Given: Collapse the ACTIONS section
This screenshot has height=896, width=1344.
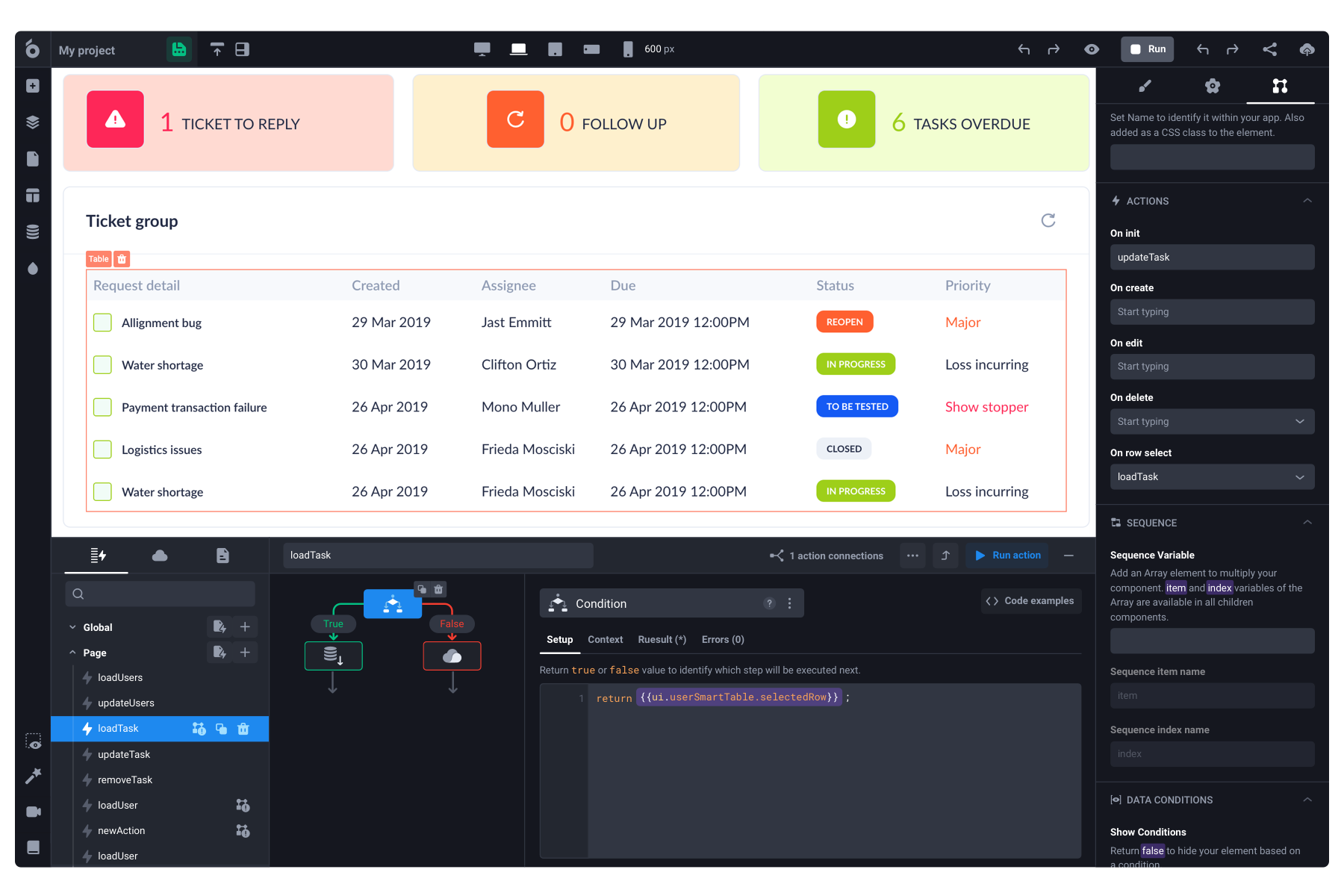Looking at the screenshot, I should point(1307,200).
